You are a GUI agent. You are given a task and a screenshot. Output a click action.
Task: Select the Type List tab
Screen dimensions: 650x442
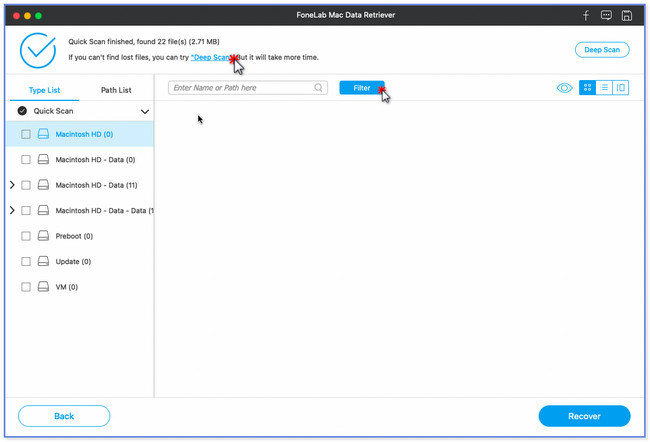tap(44, 90)
